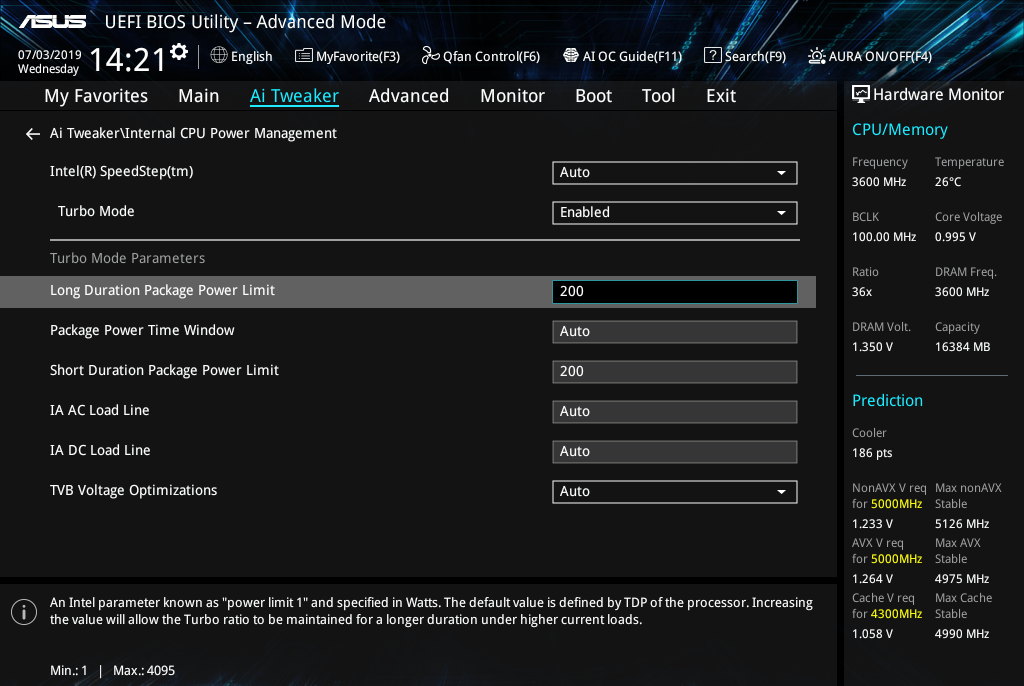Click Turbo Mode Parameters heading
Viewport: 1024px width, 686px height.
(x=127, y=258)
